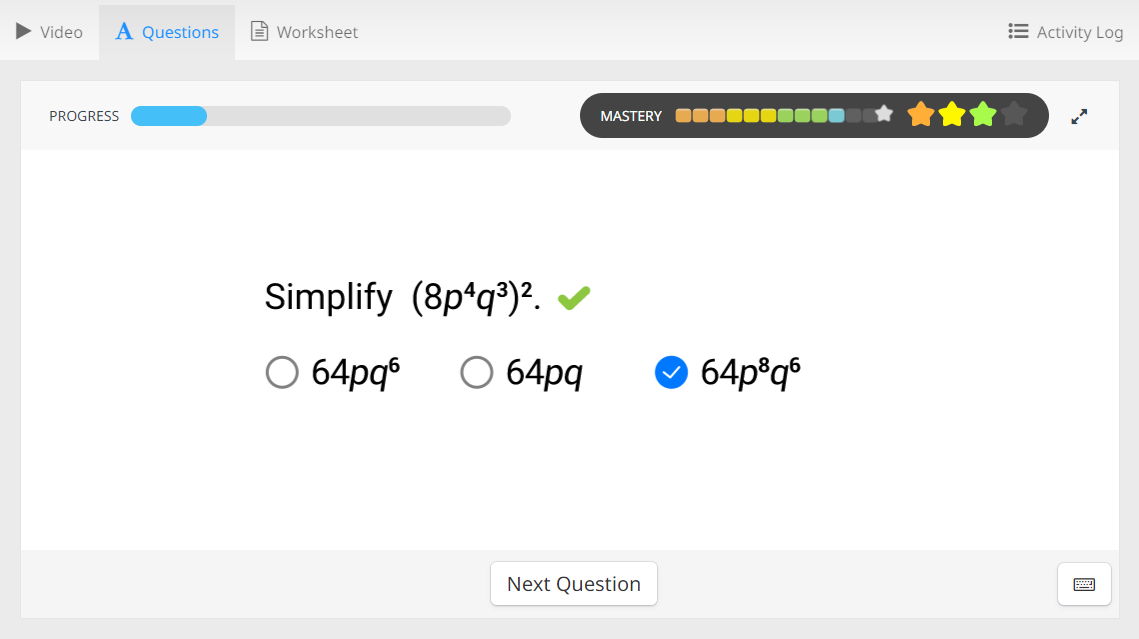The width and height of the screenshot is (1139, 639).
Task: Open the on-screen keyboard
Action: (1084, 584)
